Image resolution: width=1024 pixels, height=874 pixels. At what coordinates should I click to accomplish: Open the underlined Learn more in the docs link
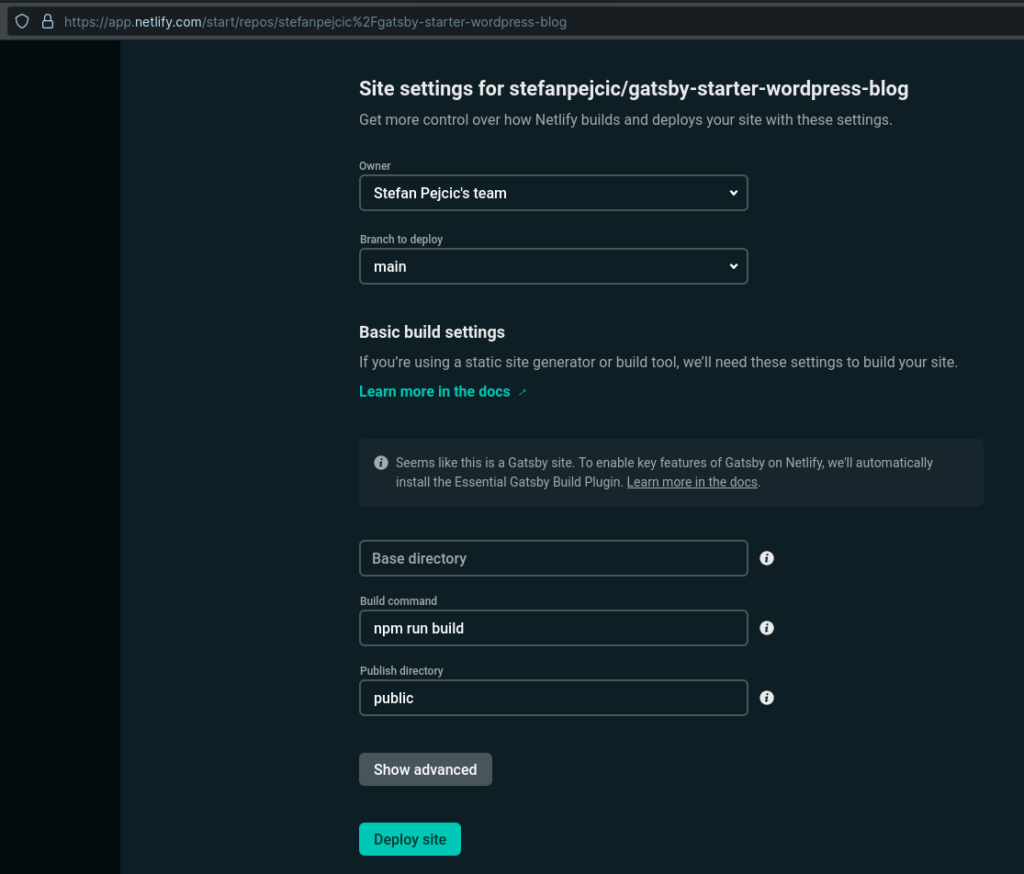click(692, 482)
